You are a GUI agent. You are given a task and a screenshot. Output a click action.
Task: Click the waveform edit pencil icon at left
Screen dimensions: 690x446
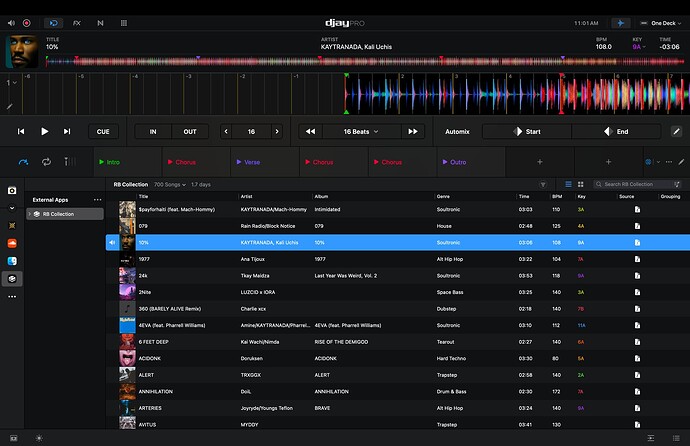(9, 106)
